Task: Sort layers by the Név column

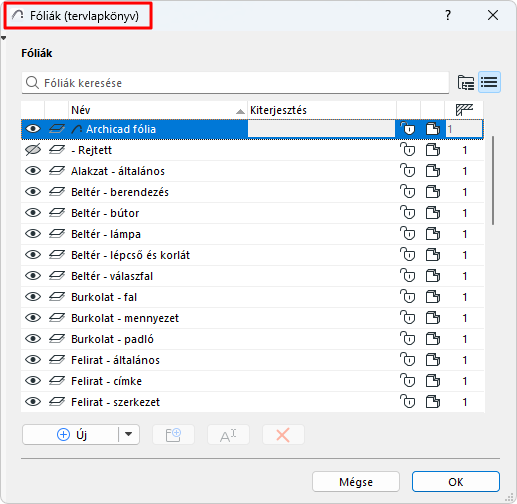Action: coord(158,110)
